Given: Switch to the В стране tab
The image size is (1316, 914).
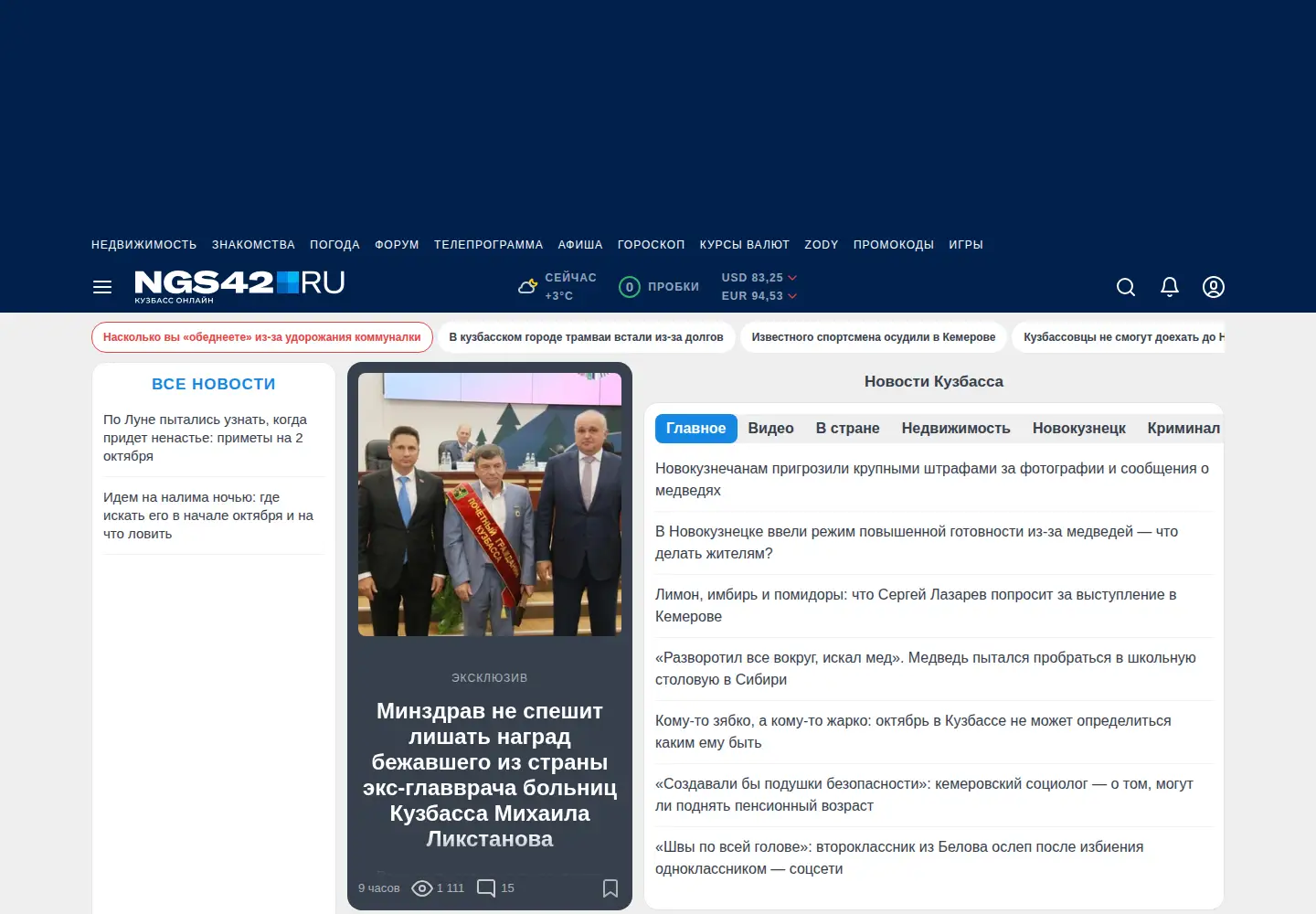Looking at the screenshot, I should (x=848, y=429).
